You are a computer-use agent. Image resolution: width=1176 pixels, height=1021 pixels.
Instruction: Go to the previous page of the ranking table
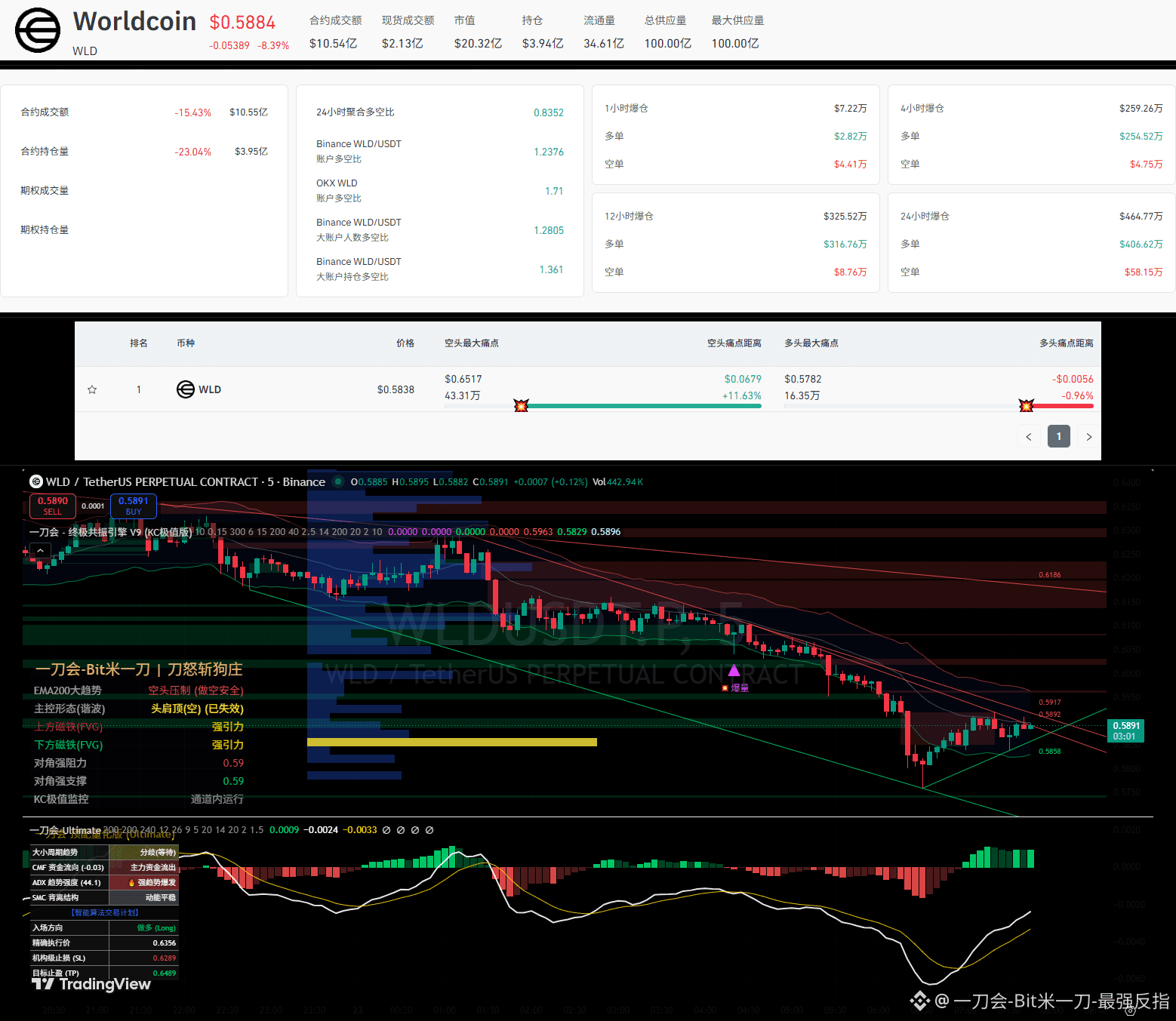click(x=1029, y=437)
